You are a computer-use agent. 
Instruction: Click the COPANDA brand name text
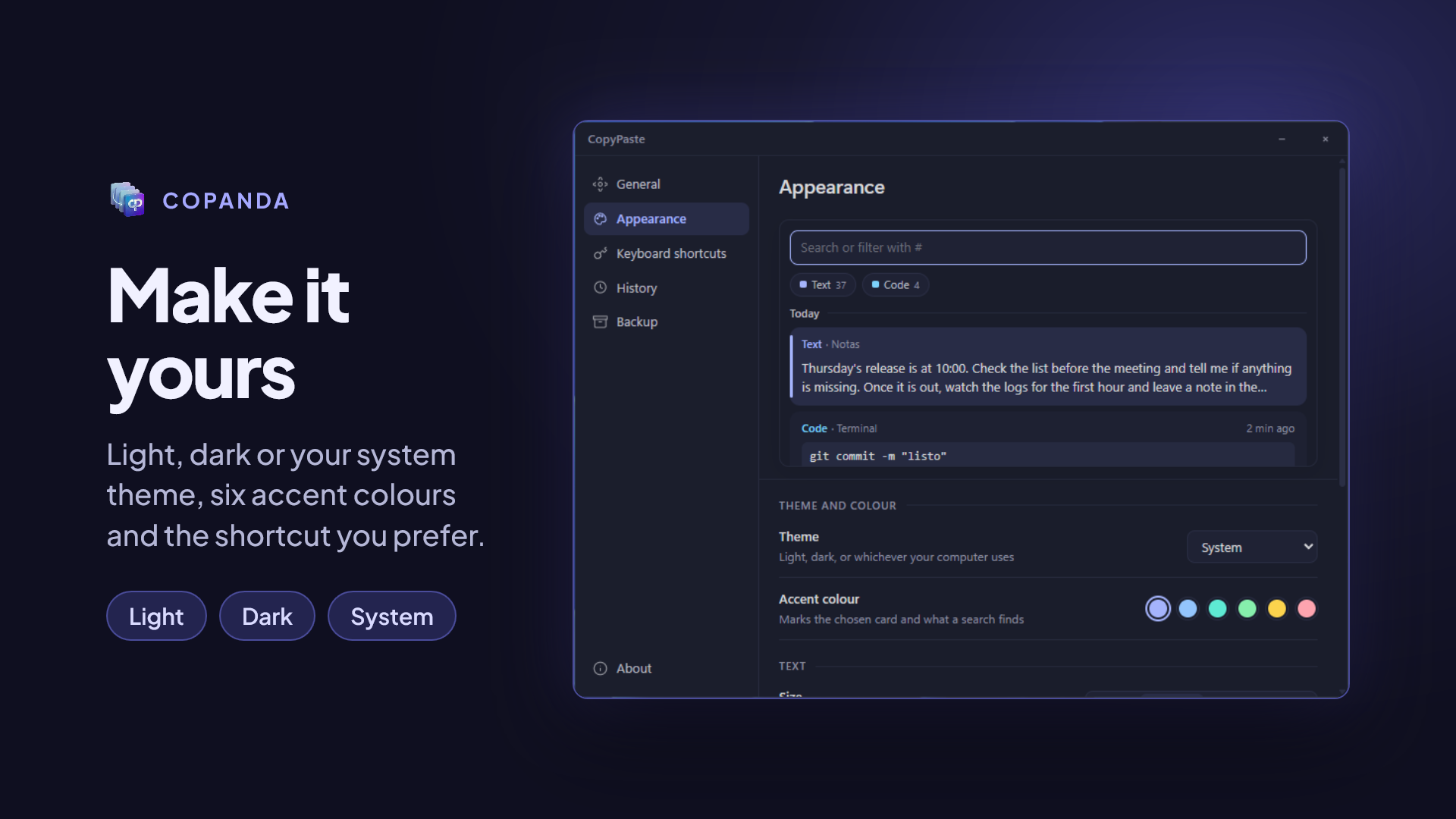226,201
